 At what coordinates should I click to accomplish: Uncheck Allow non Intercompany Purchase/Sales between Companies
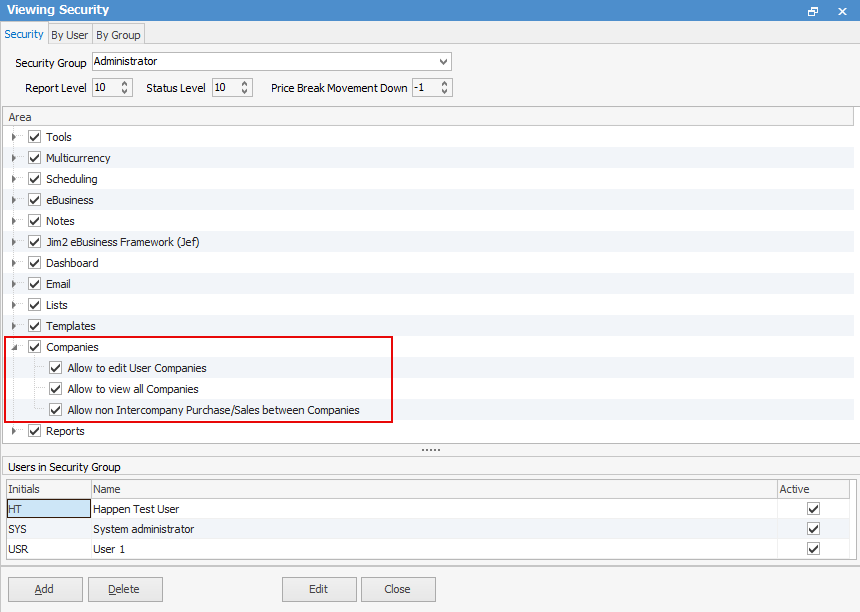pyautogui.click(x=55, y=410)
